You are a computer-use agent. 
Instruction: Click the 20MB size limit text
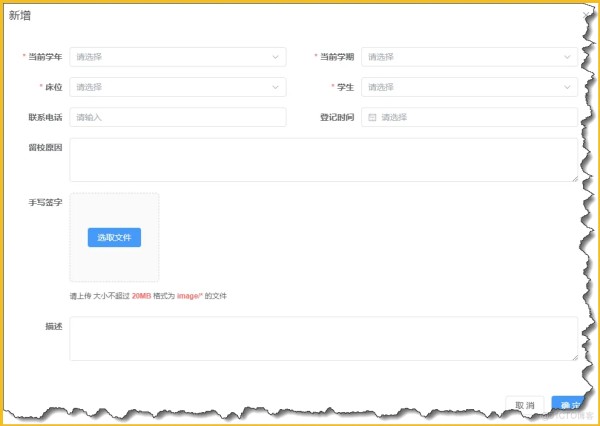click(141, 296)
